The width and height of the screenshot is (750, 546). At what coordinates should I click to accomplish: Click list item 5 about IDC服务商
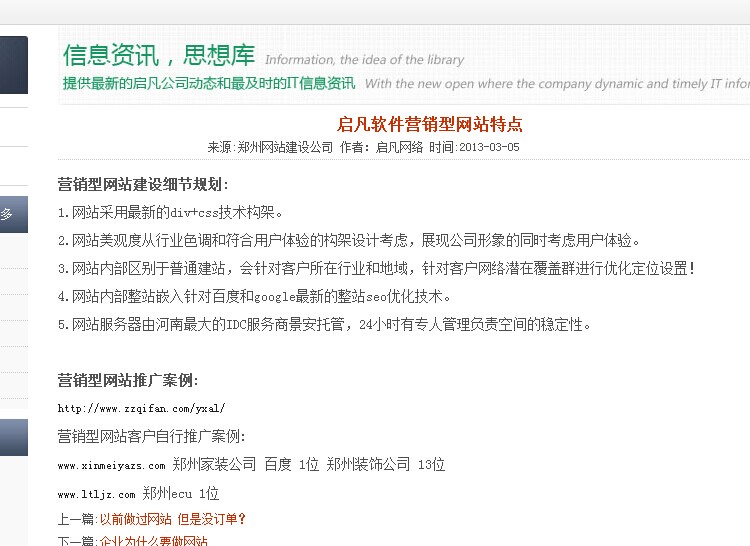pos(324,324)
